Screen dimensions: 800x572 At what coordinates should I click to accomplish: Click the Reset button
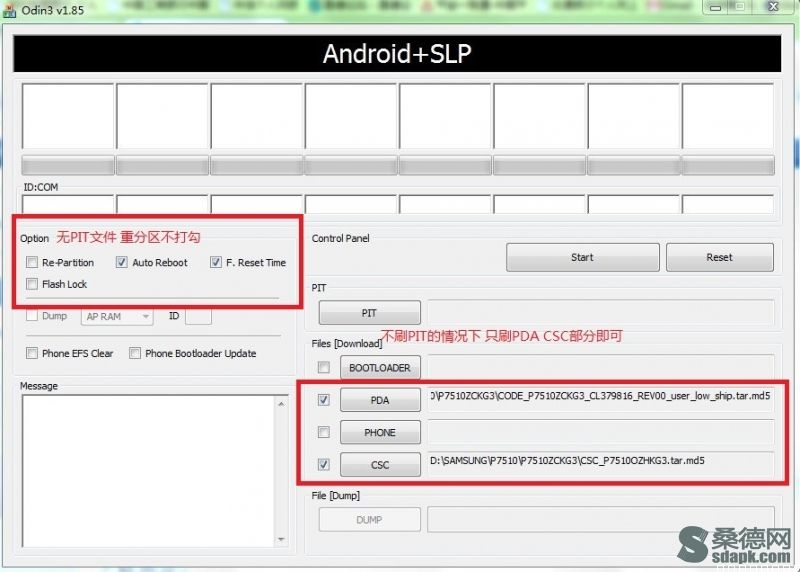[719, 257]
